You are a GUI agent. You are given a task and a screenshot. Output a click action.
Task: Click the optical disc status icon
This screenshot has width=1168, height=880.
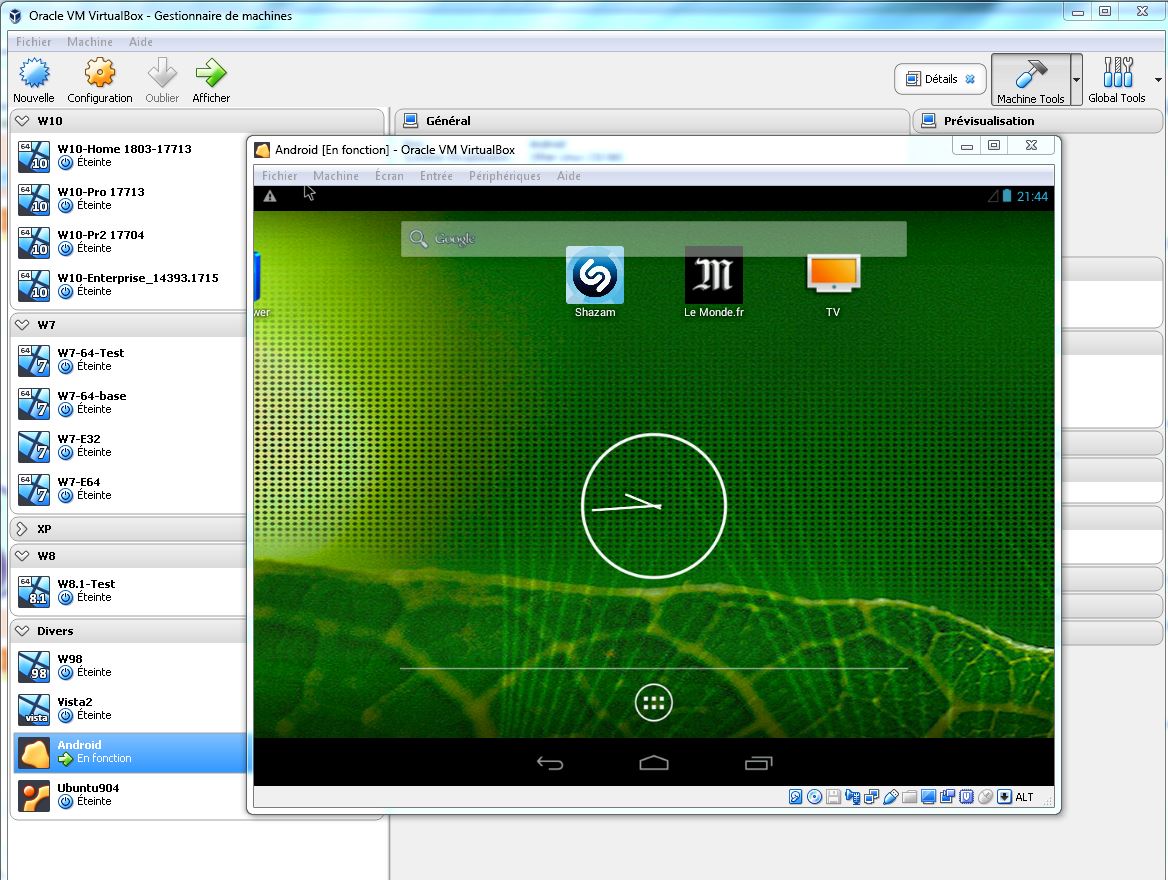coord(814,797)
